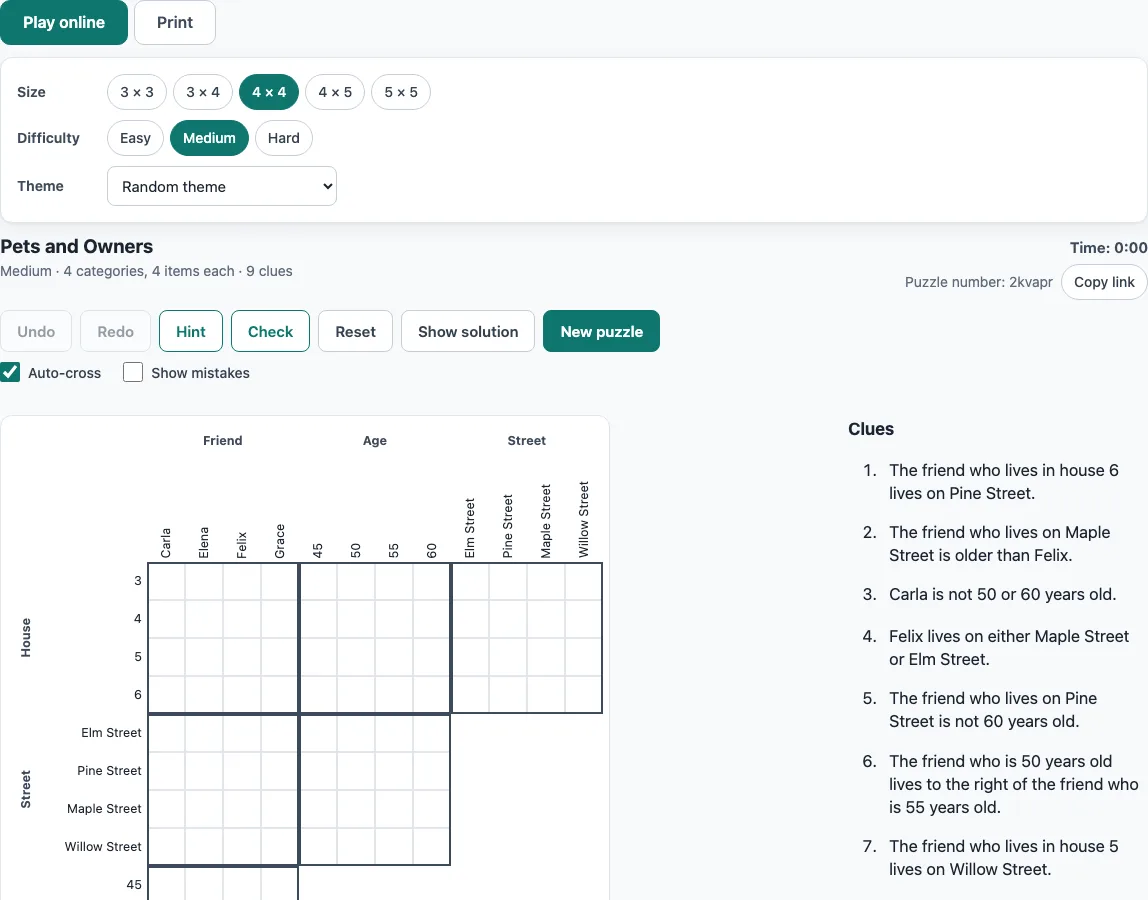Mark grid cell Willow Street row and Grace
The image size is (1148, 900).
pyautogui.click(x=280, y=847)
